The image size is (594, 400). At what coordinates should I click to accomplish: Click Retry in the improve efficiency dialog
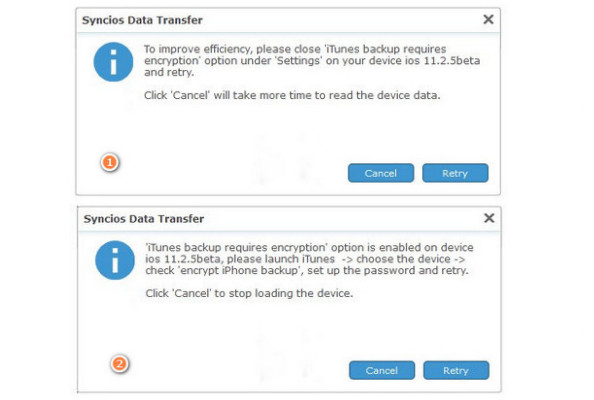(x=455, y=173)
